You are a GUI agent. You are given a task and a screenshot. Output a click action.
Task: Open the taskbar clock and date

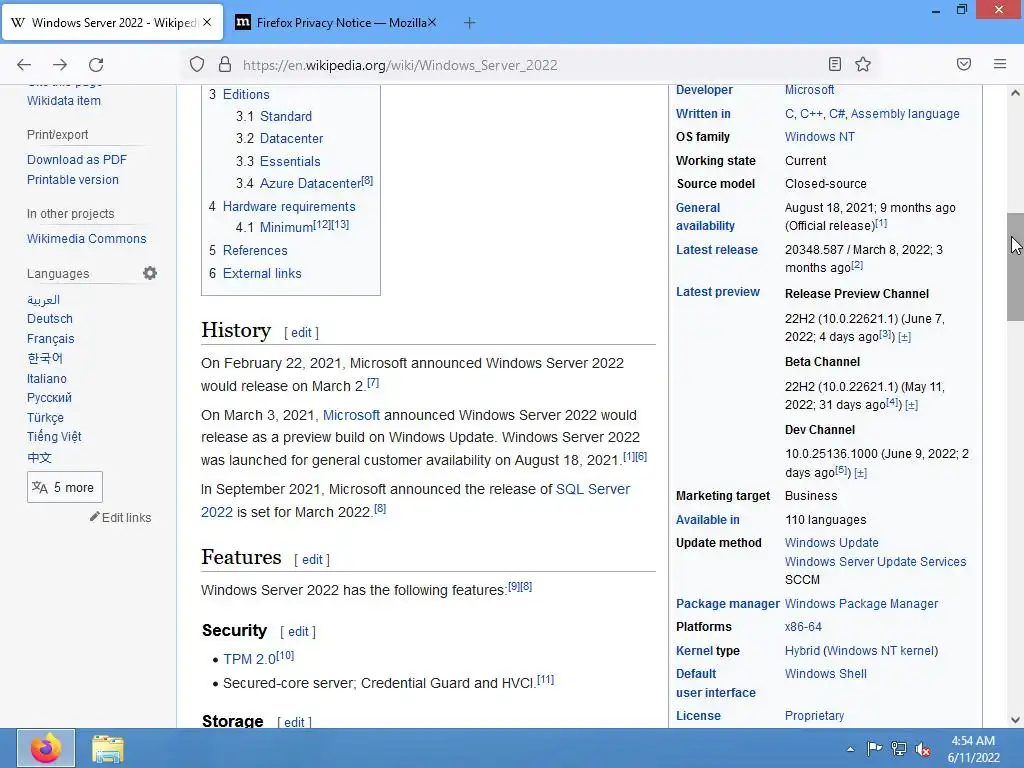pos(973,749)
